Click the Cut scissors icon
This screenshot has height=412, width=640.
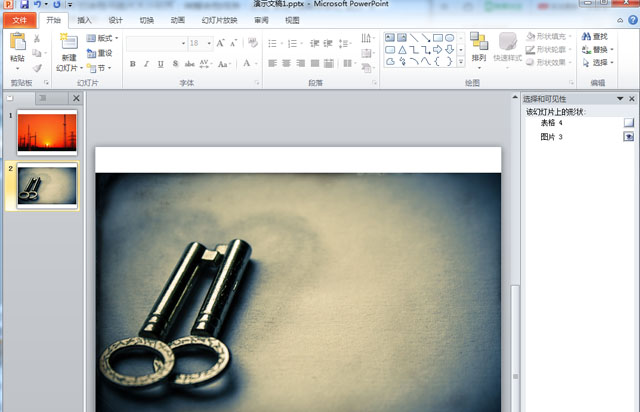pyautogui.click(x=37, y=39)
